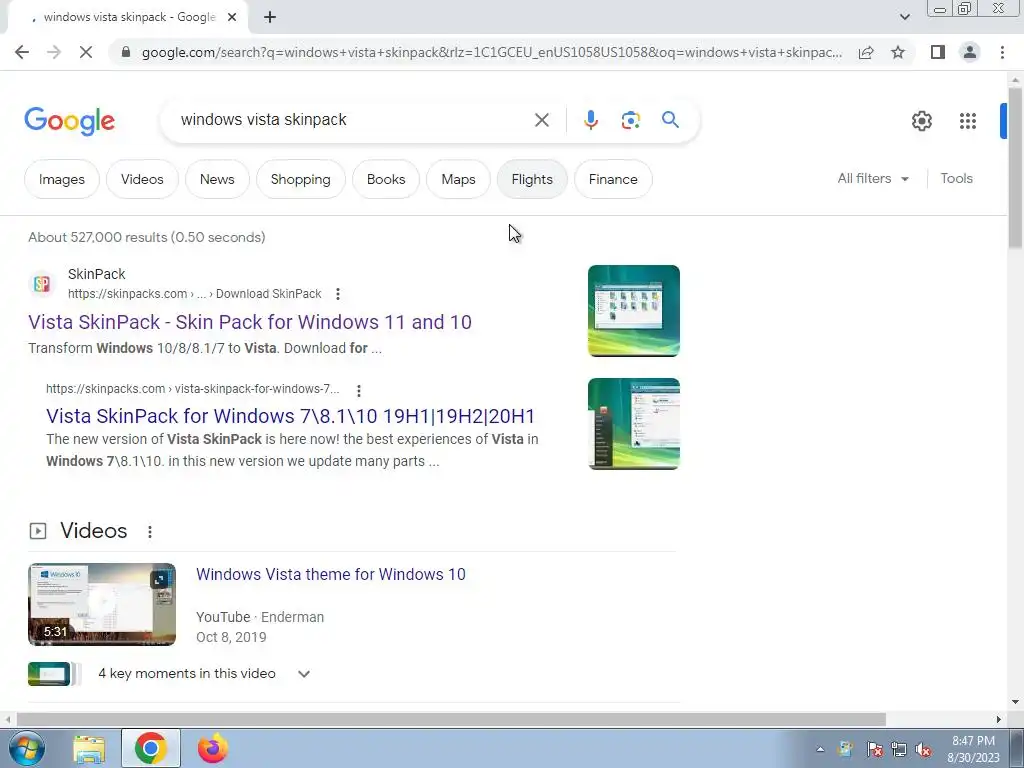
Task: Filter results by Maps
Action: (x=458, y=179)
